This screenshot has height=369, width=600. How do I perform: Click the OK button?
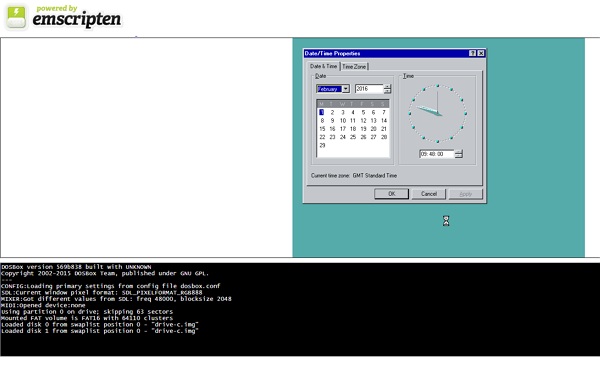pyautogui.click(x=391, y=194)
